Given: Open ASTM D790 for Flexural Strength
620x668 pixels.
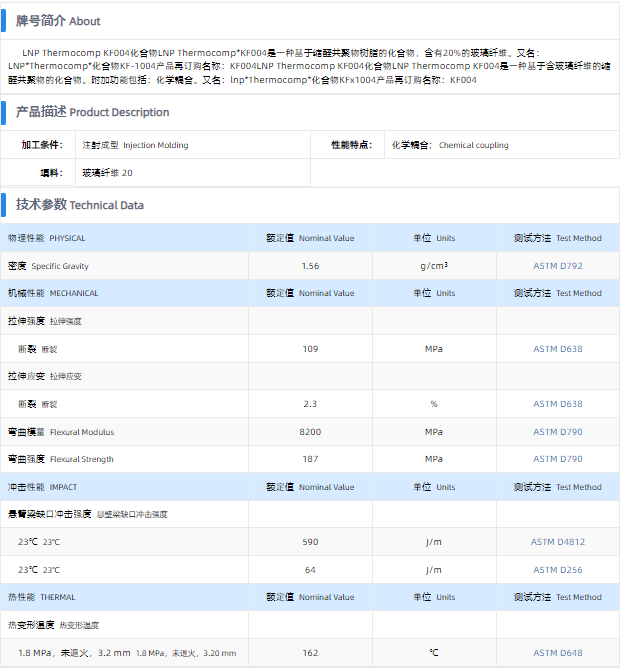Looking at the screenshot, I should [557, 459].
